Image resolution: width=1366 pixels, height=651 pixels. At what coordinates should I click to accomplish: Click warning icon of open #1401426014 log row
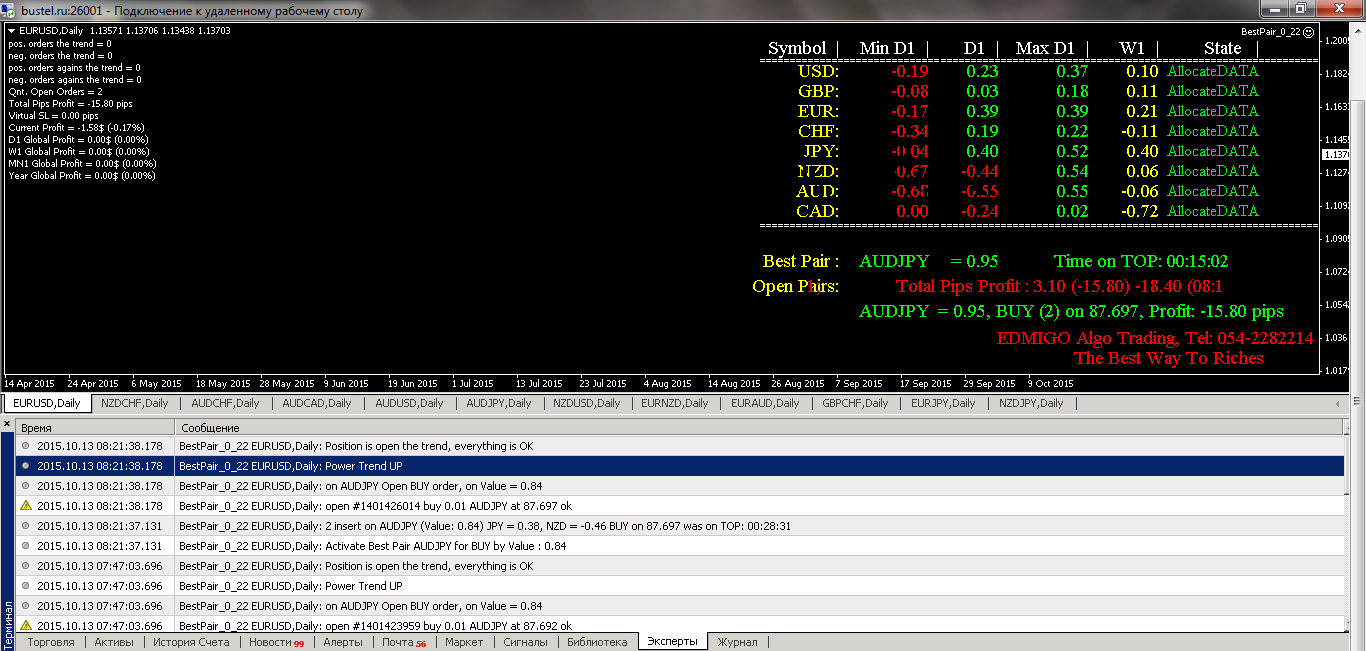pos(26,506)
